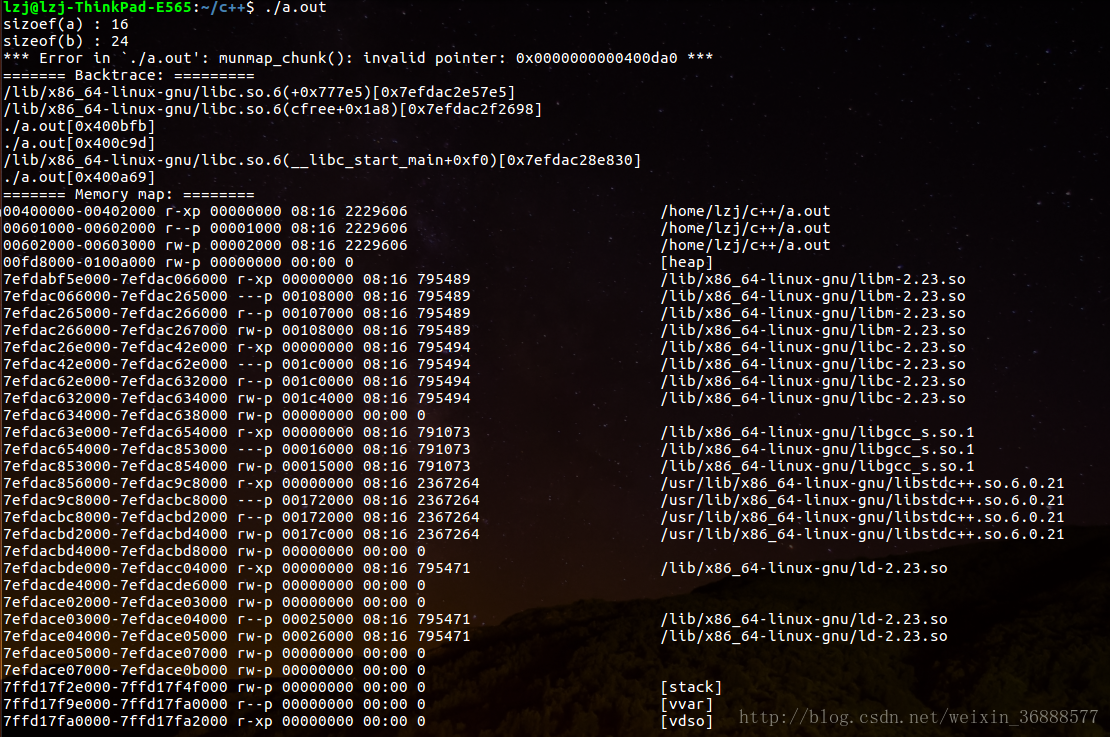Click the 7efdacbde000-7efdacc04000 ld r-xp range
Screen dimensions: 1110x737
(115, 569)
